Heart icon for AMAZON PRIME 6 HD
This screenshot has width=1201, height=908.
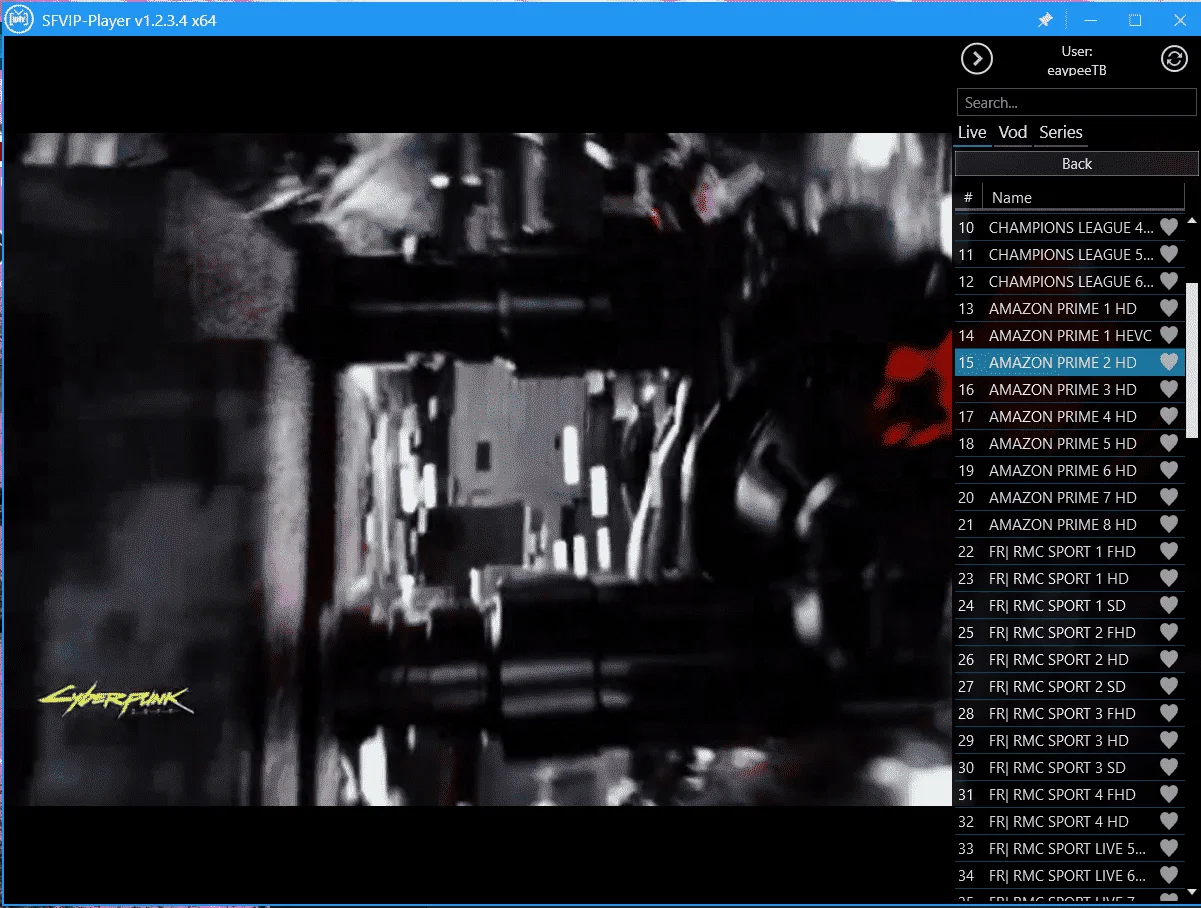point(1168,470)
